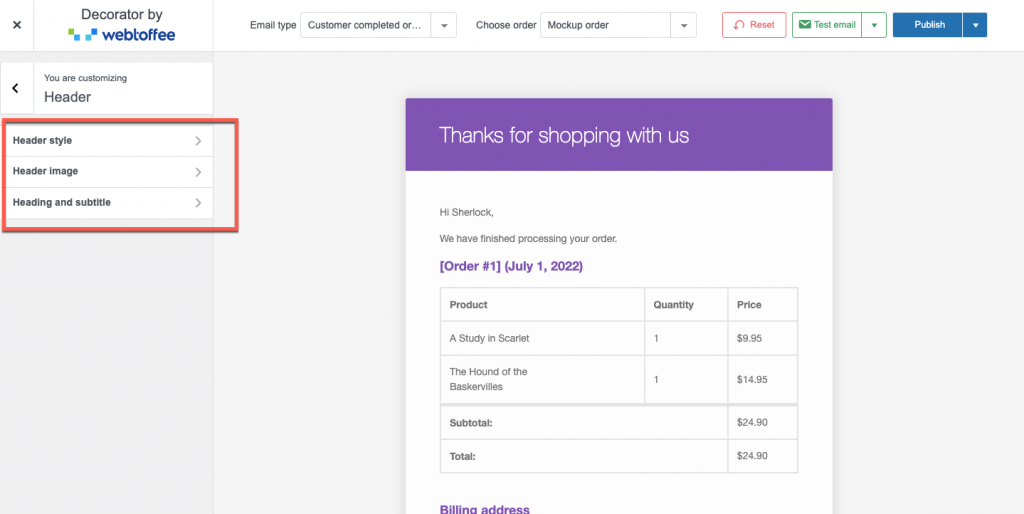The width and height of the screenshot is (1024, 514).
Task: Open the Header style section
Action: (107, 140)
